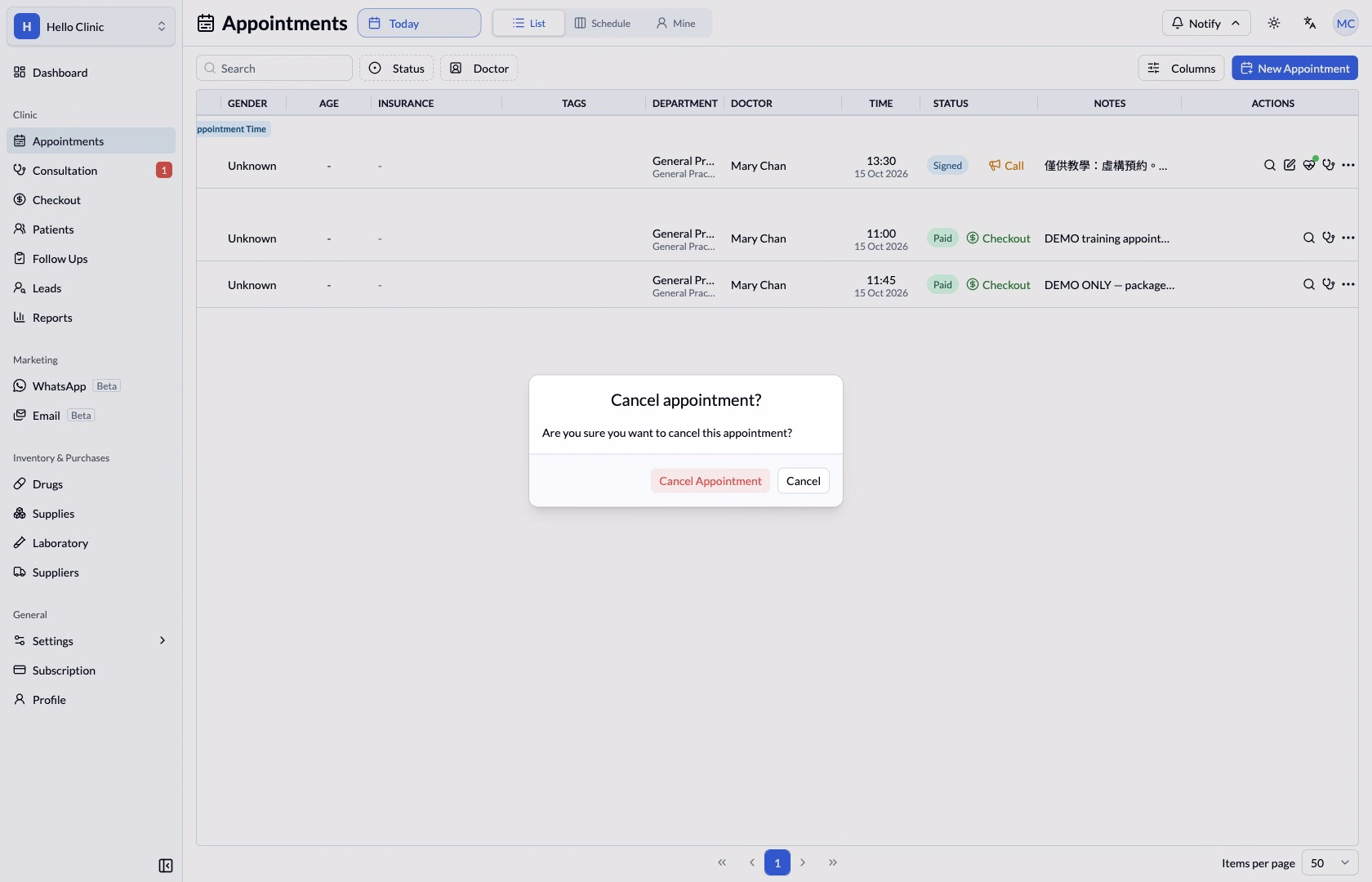The height and width of the screenshot is (882, 1372).
Task: Click Checkout link in the 11:00 row
Action: point(998,238)
